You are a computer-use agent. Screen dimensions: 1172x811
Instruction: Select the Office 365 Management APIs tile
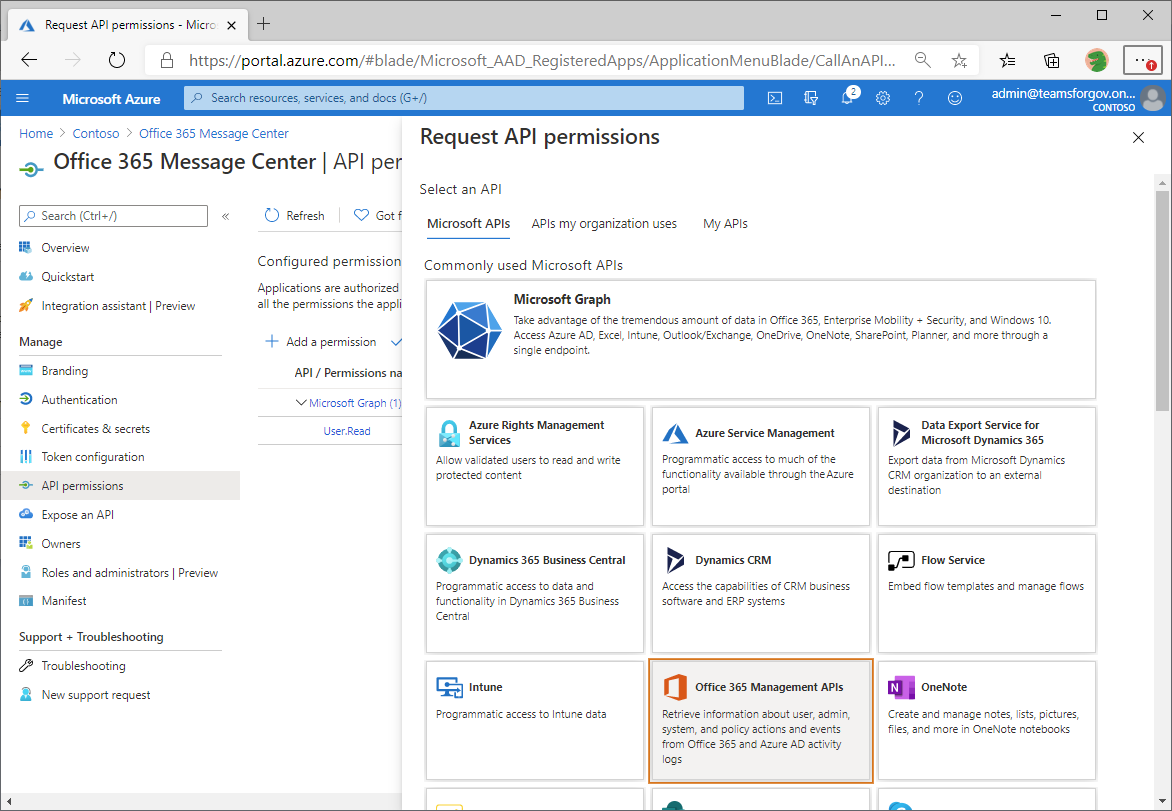coord(760,720)
